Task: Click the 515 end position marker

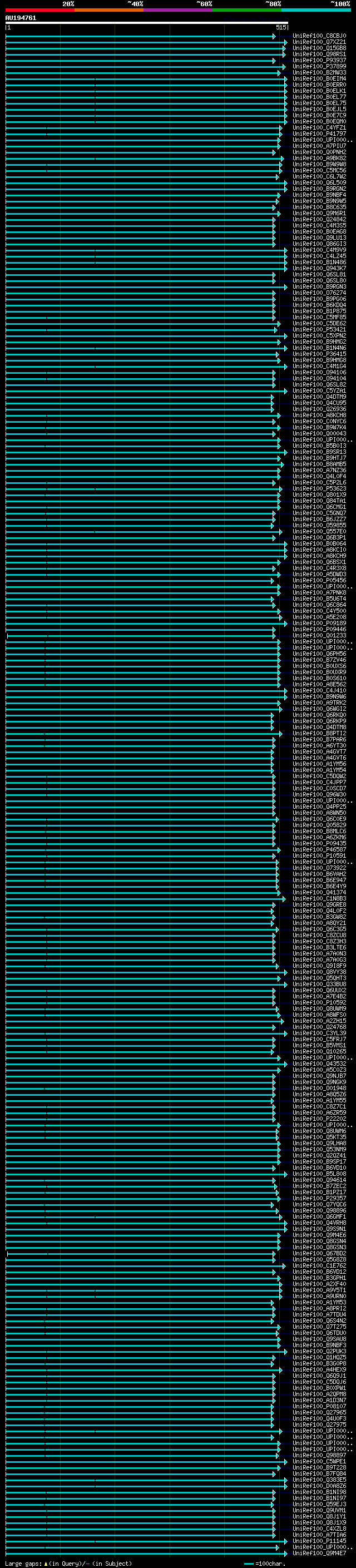Action: 280,27
